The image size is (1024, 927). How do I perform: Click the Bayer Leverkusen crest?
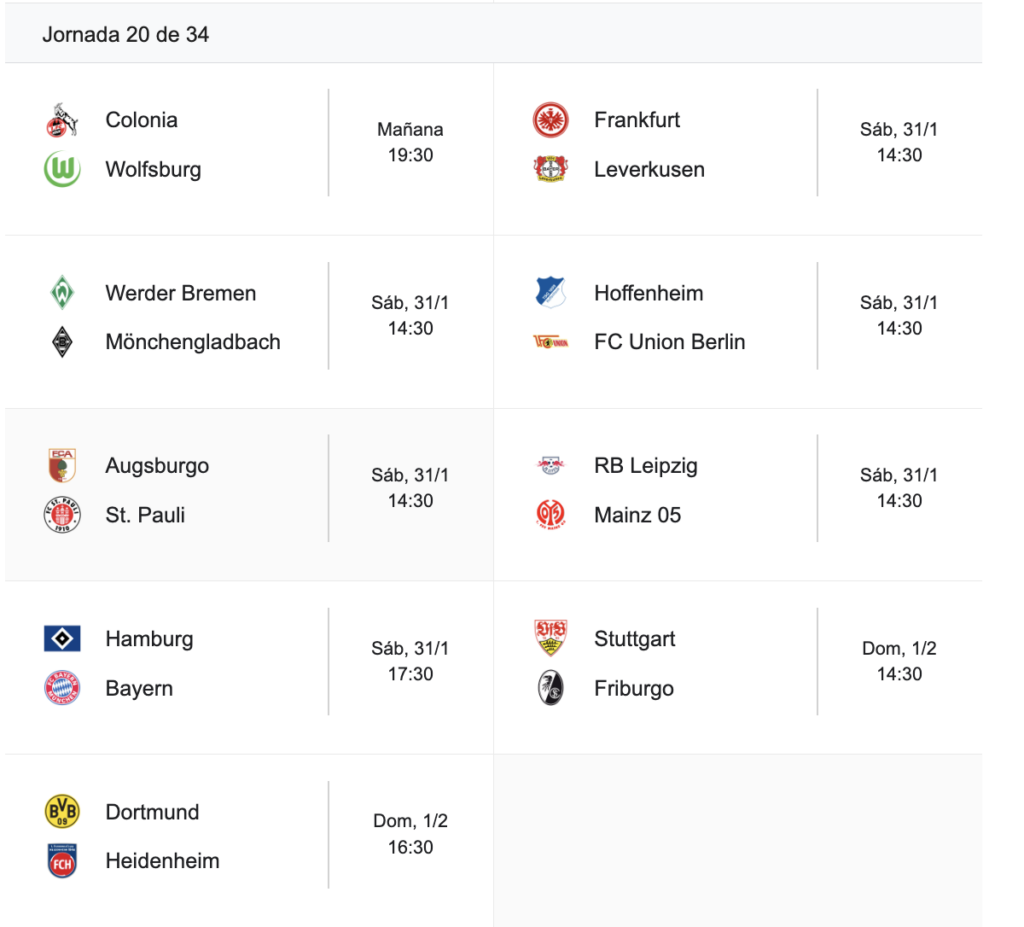[551, 169]
